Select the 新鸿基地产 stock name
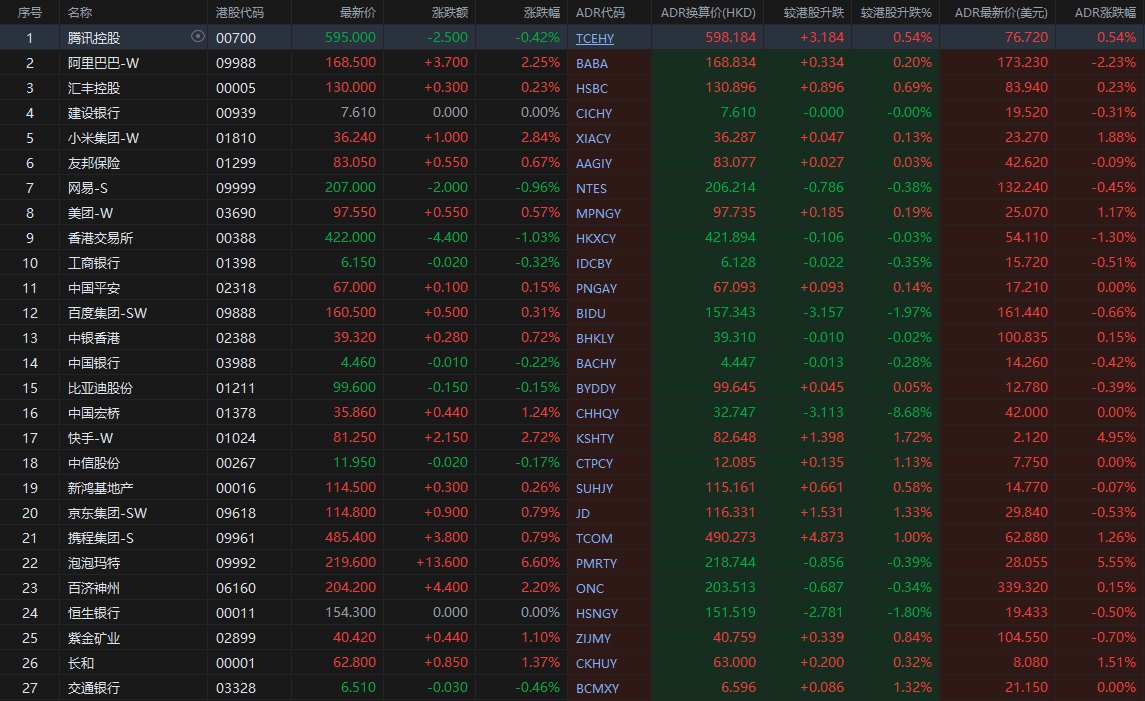 tap(100, 488)
